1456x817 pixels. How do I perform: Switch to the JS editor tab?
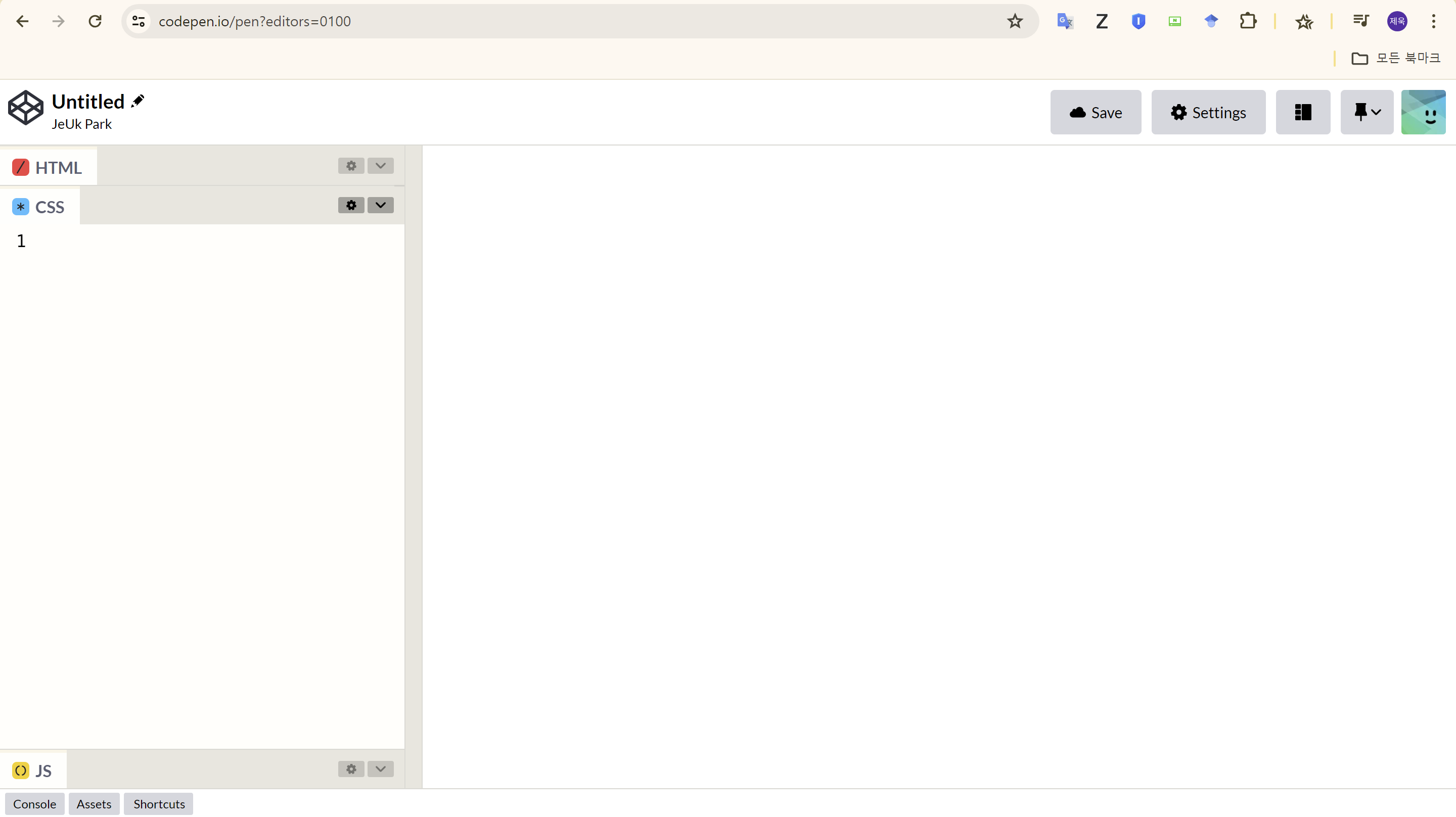[33, 771]
